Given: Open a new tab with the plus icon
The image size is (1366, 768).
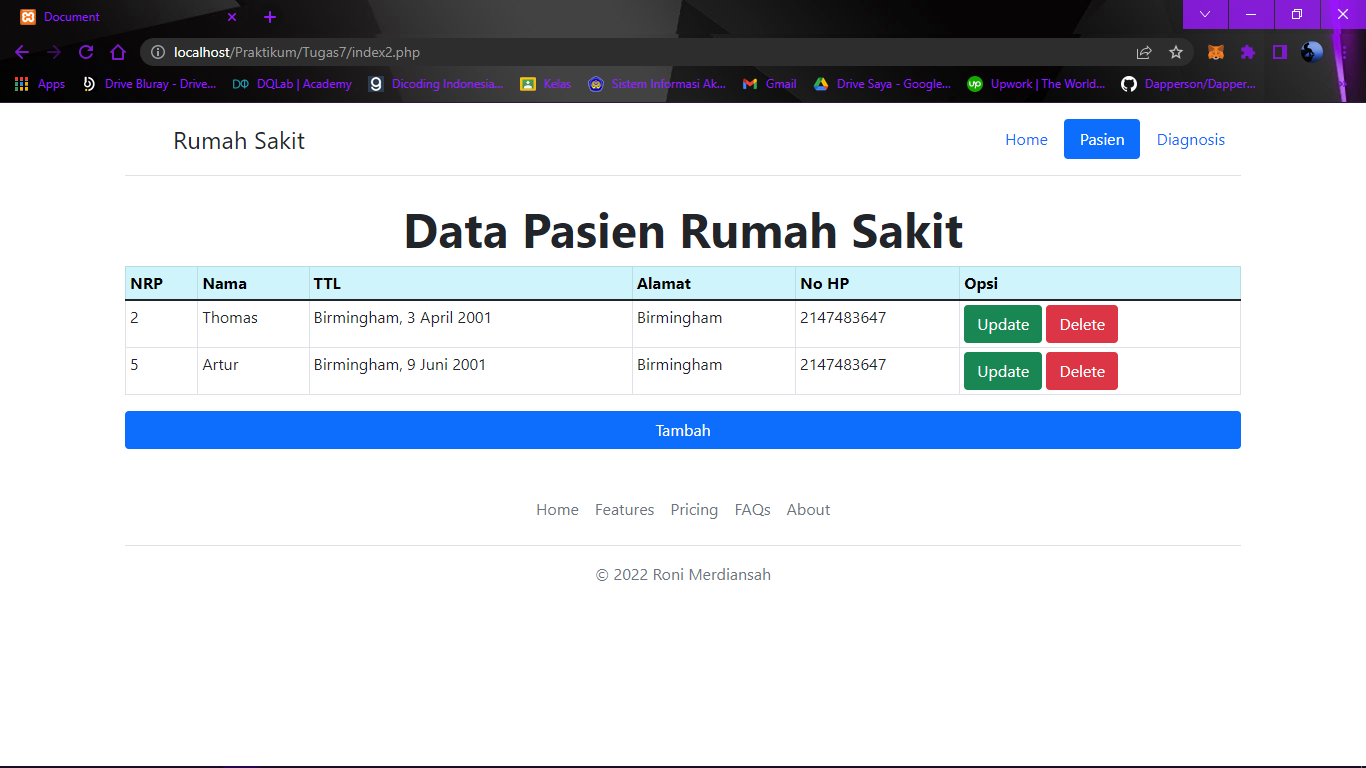Looking at the screenshot, I should [270, 17].
